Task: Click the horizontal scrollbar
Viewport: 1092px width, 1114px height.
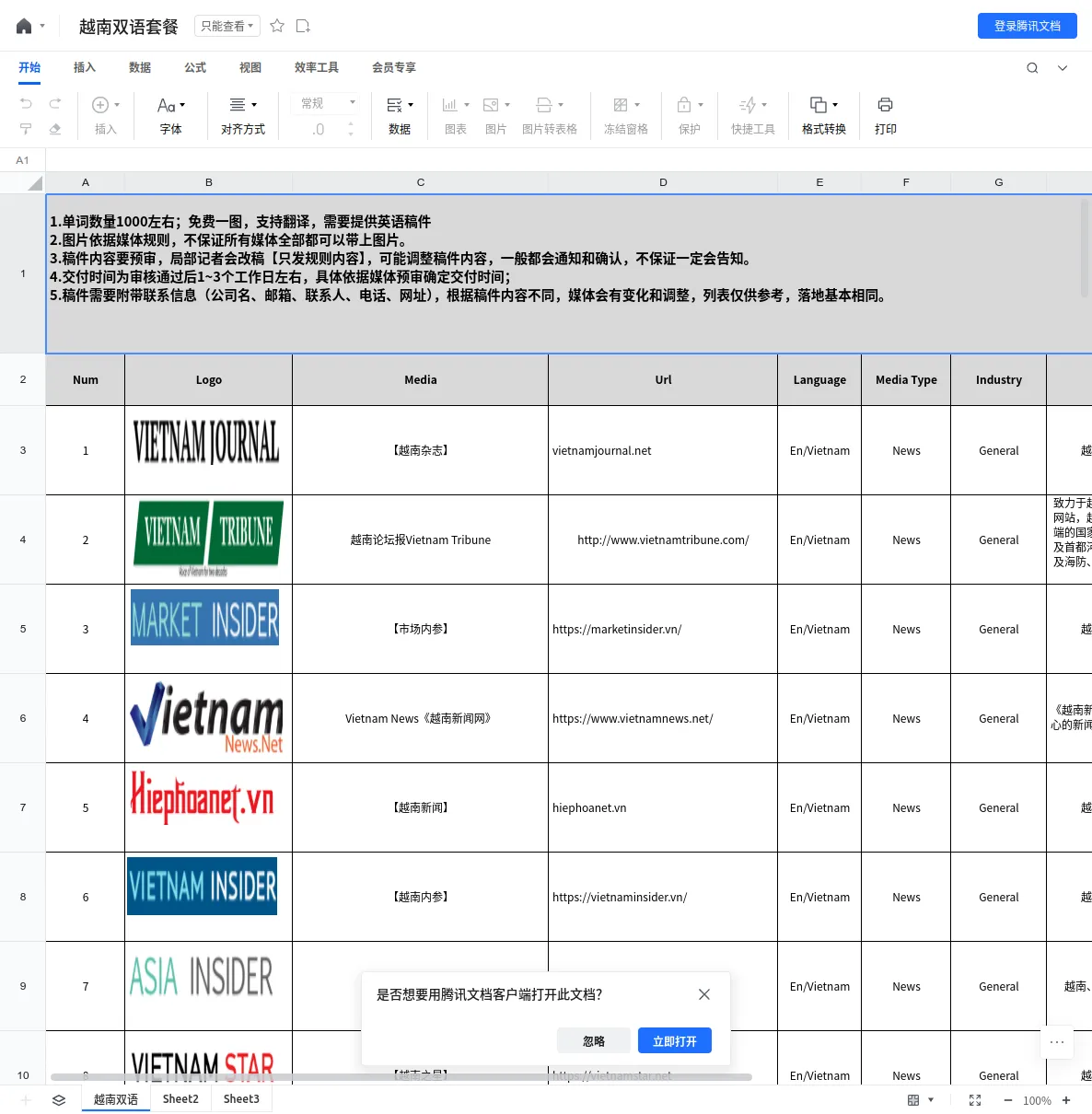Action: (401, 1077)
